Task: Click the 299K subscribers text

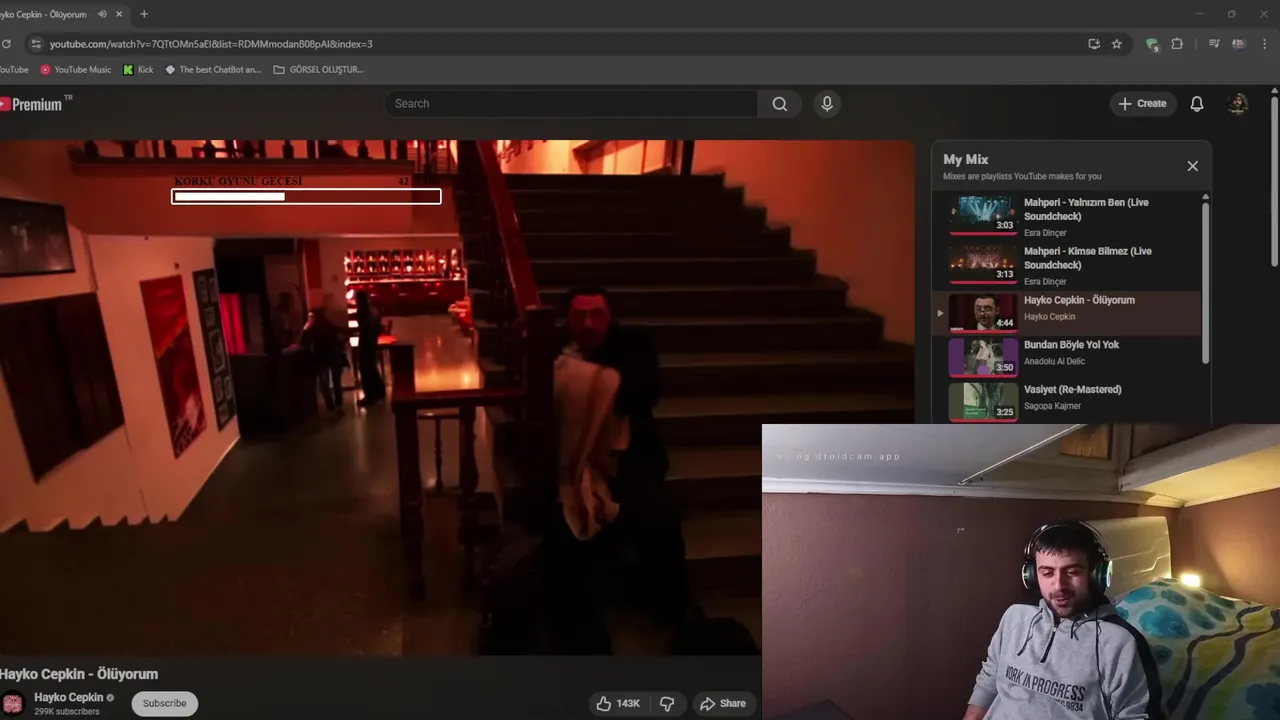Action: 67,712
